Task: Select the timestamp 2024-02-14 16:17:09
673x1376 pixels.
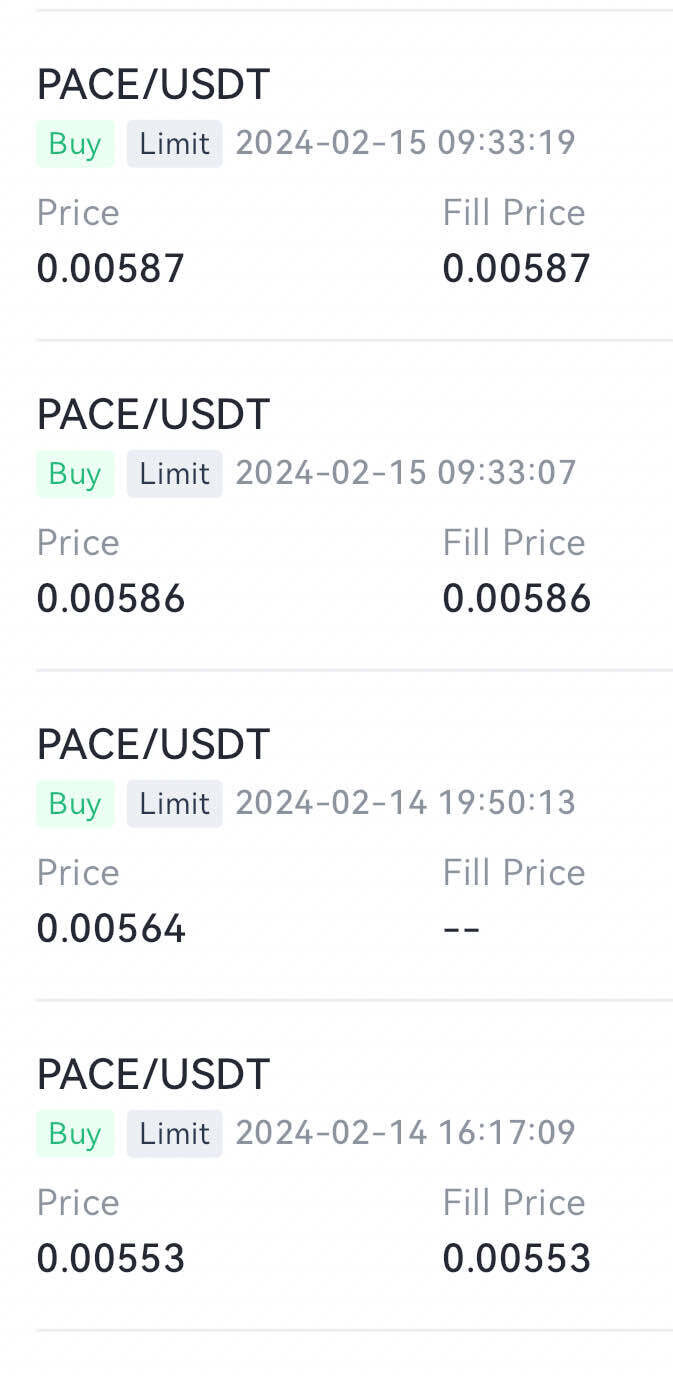Action: pyautogui.click(x=405, y=1133)
